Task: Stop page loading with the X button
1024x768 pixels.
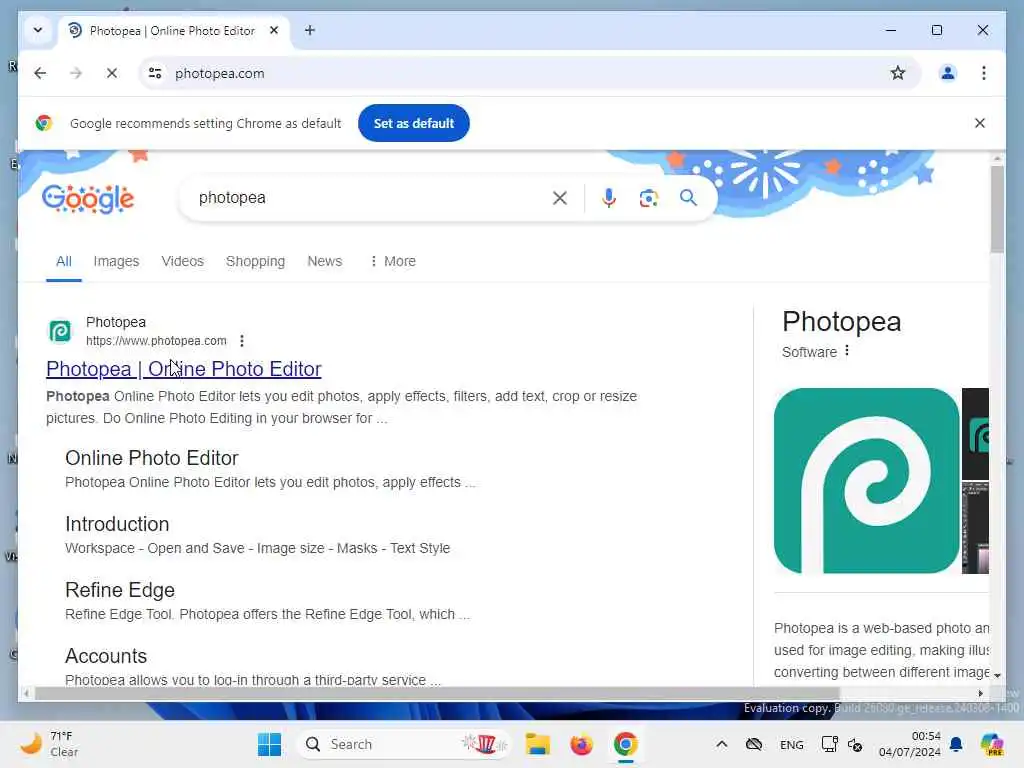Action: (112, 73)
